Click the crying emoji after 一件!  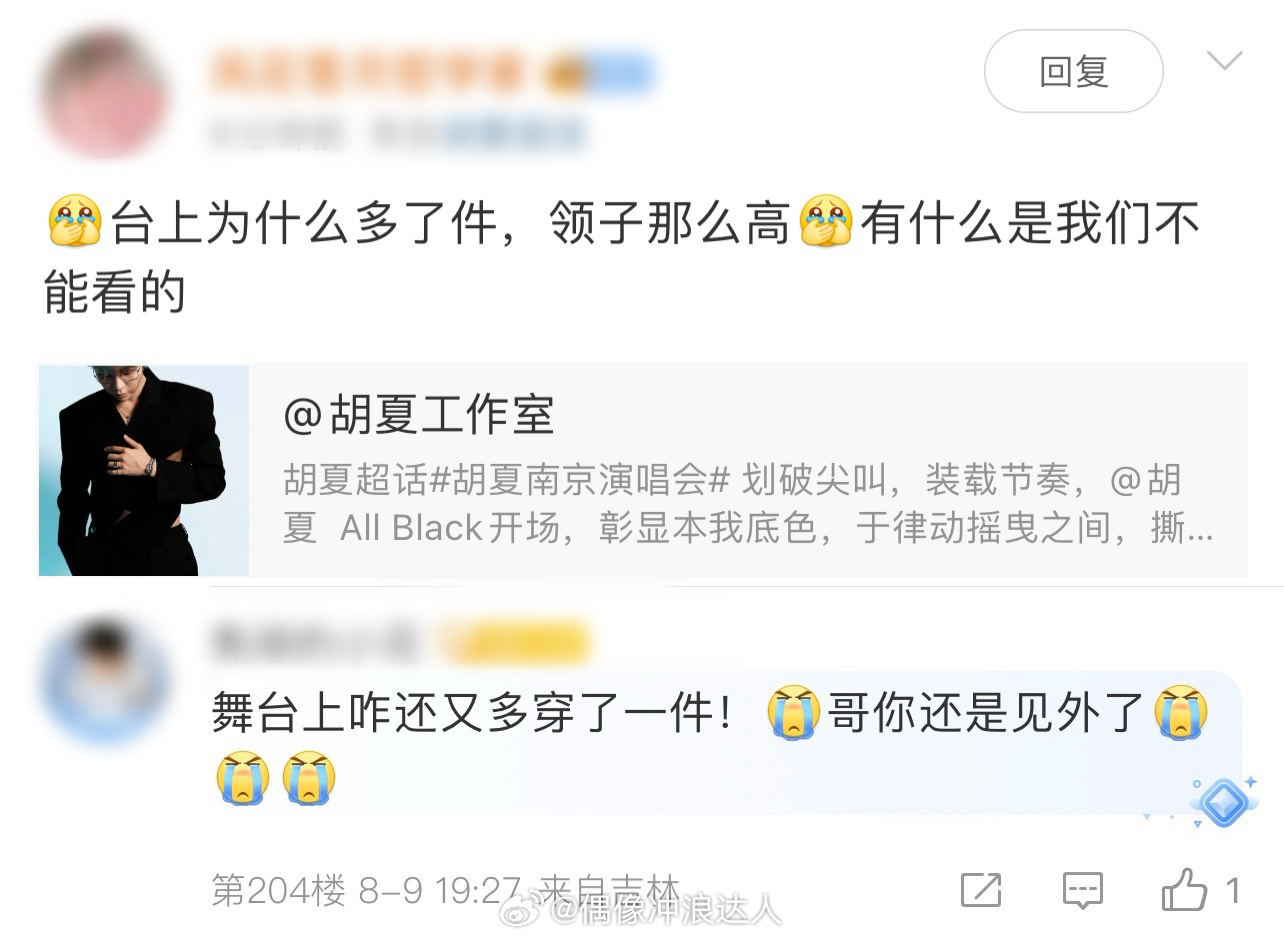click(x=794, y=712)
